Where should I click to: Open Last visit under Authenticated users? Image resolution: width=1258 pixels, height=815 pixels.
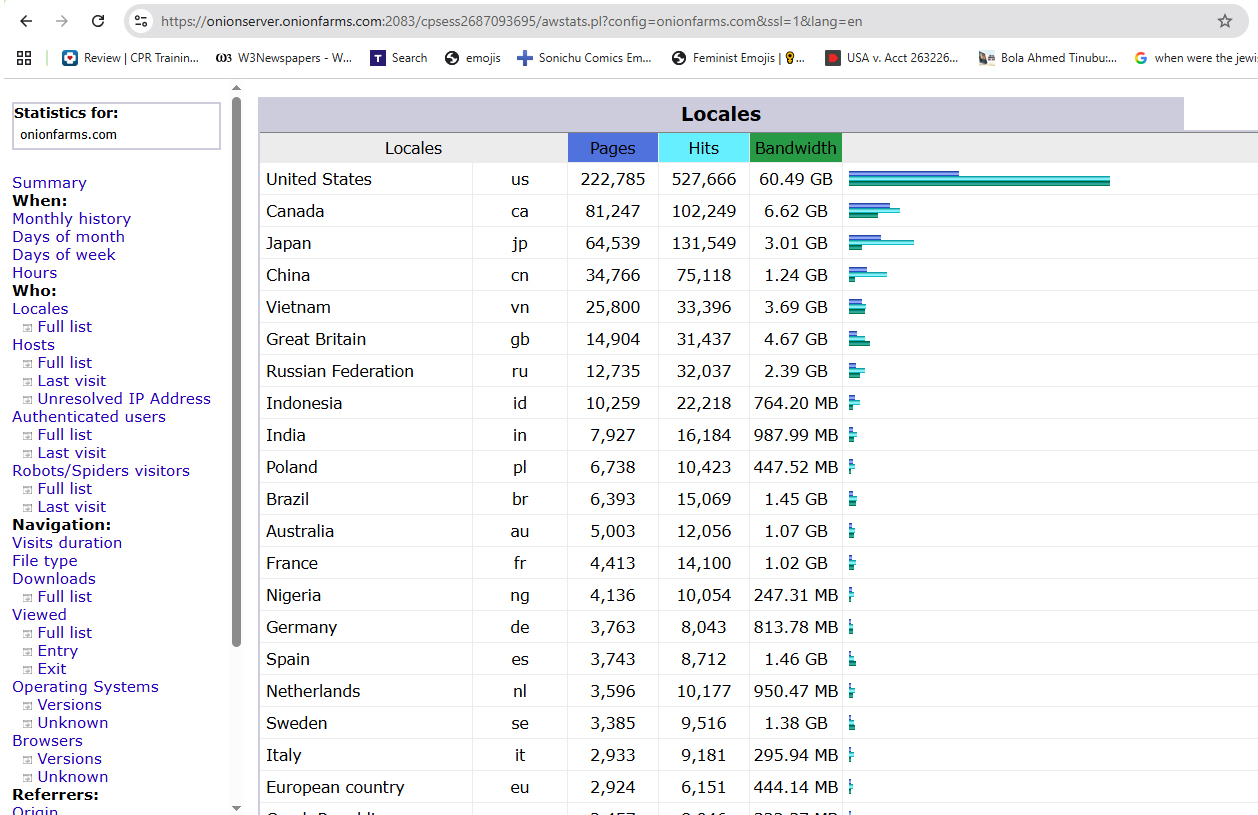pos(71,453)
